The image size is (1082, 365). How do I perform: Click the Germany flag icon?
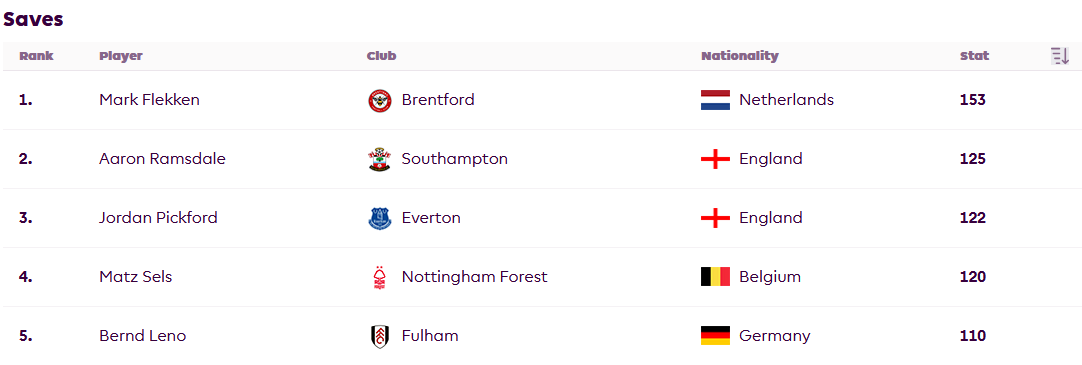coord(715,336)
